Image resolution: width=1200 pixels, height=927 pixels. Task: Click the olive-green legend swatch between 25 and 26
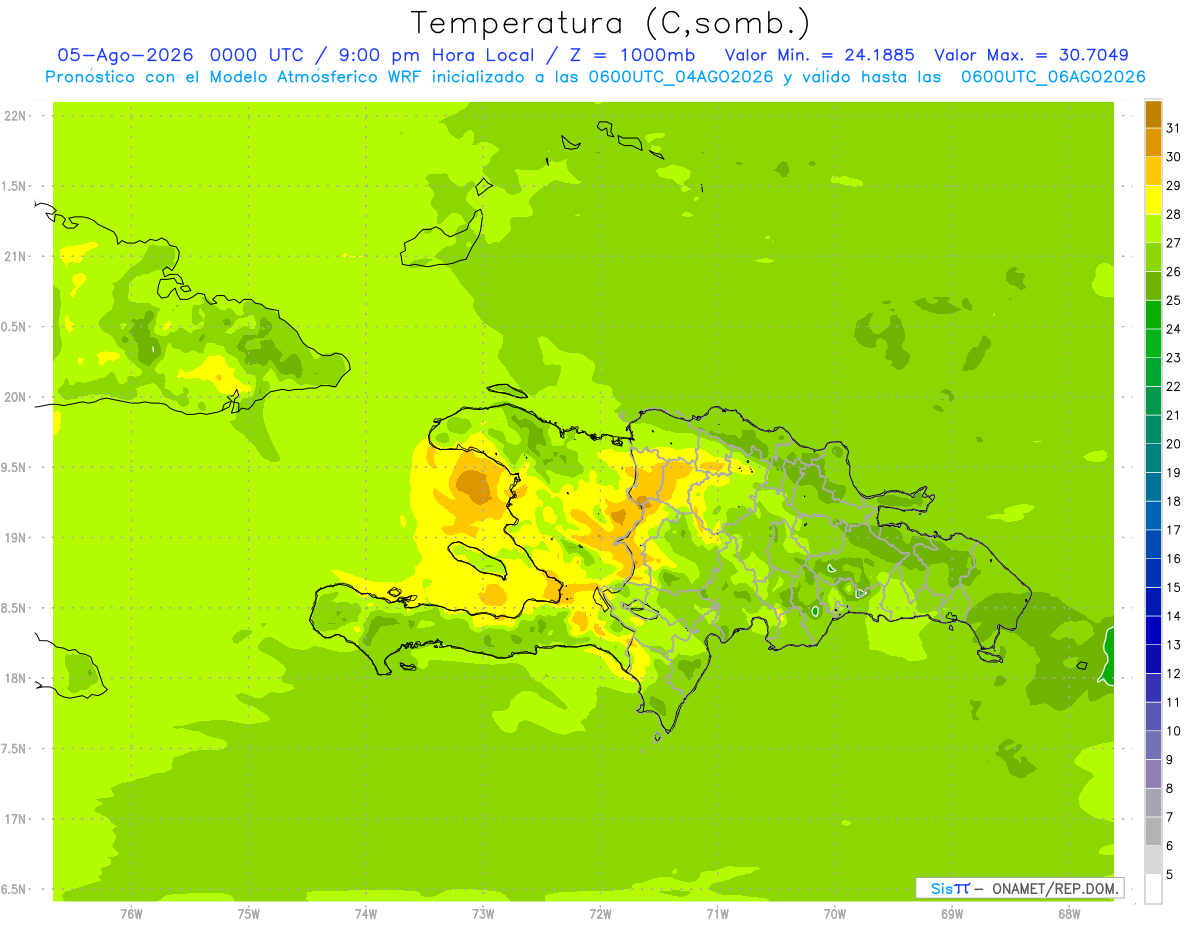pos(1153,286)
